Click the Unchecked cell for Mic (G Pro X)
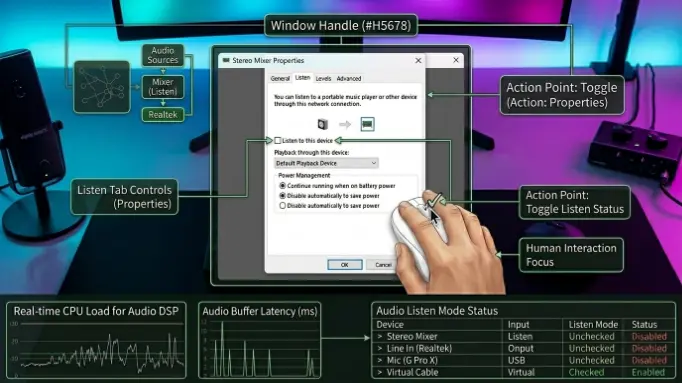The image size is (682, 383). coord(592,360)
